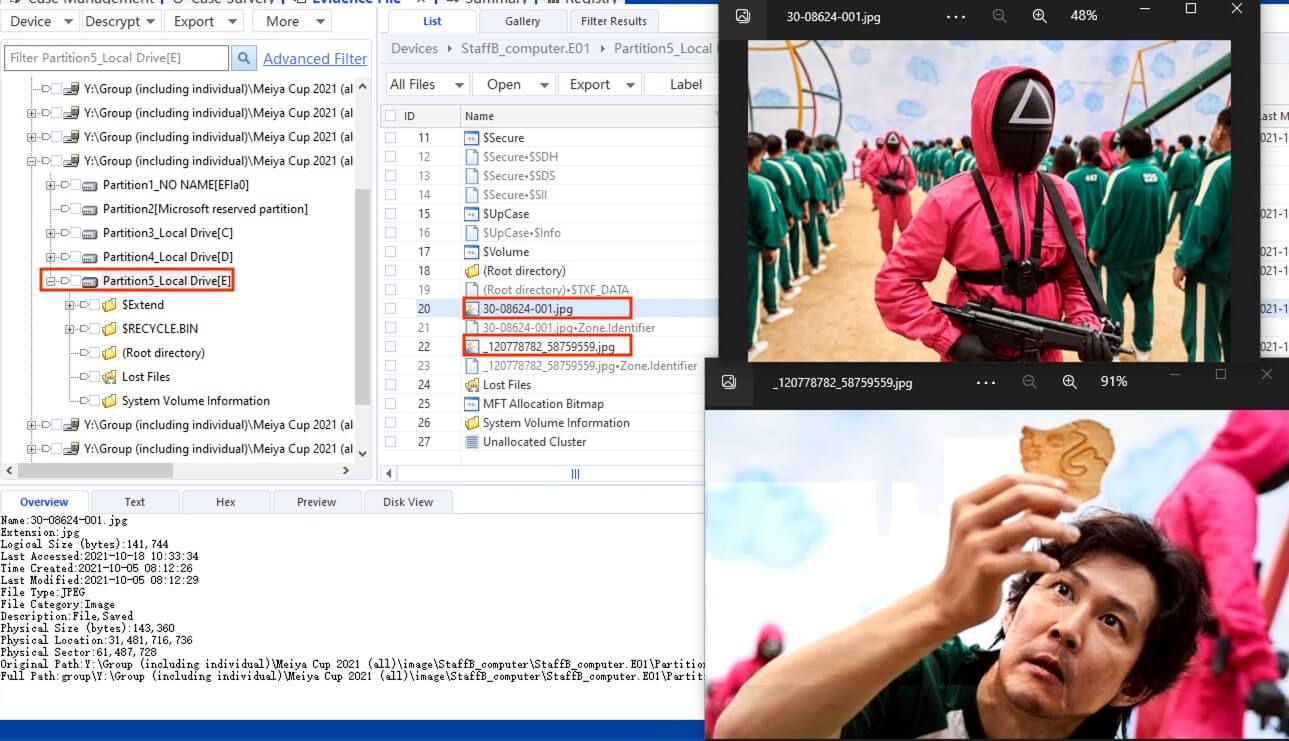Open the Preview tab

click(x=316, y=502)
